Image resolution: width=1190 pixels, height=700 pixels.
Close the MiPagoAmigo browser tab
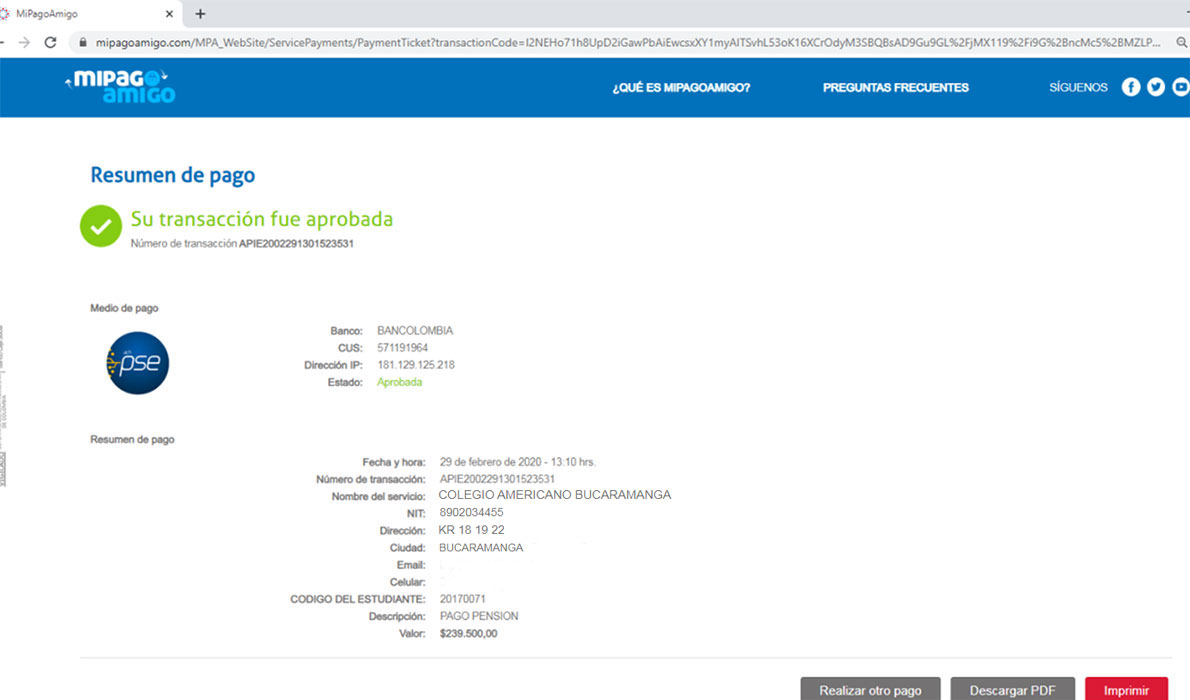[x=169, y=14]
